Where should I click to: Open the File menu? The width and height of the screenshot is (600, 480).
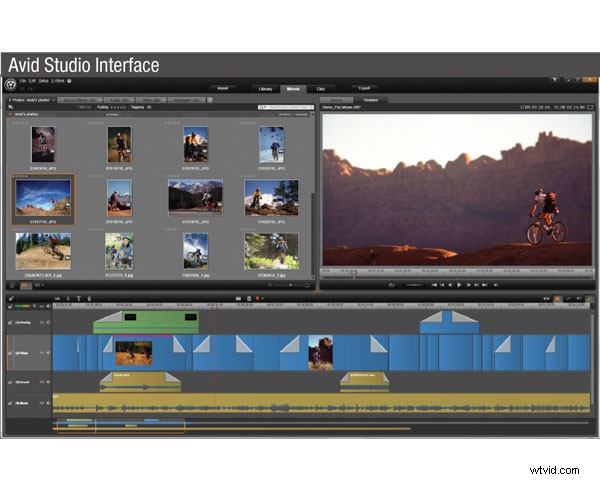click(23, 81)
